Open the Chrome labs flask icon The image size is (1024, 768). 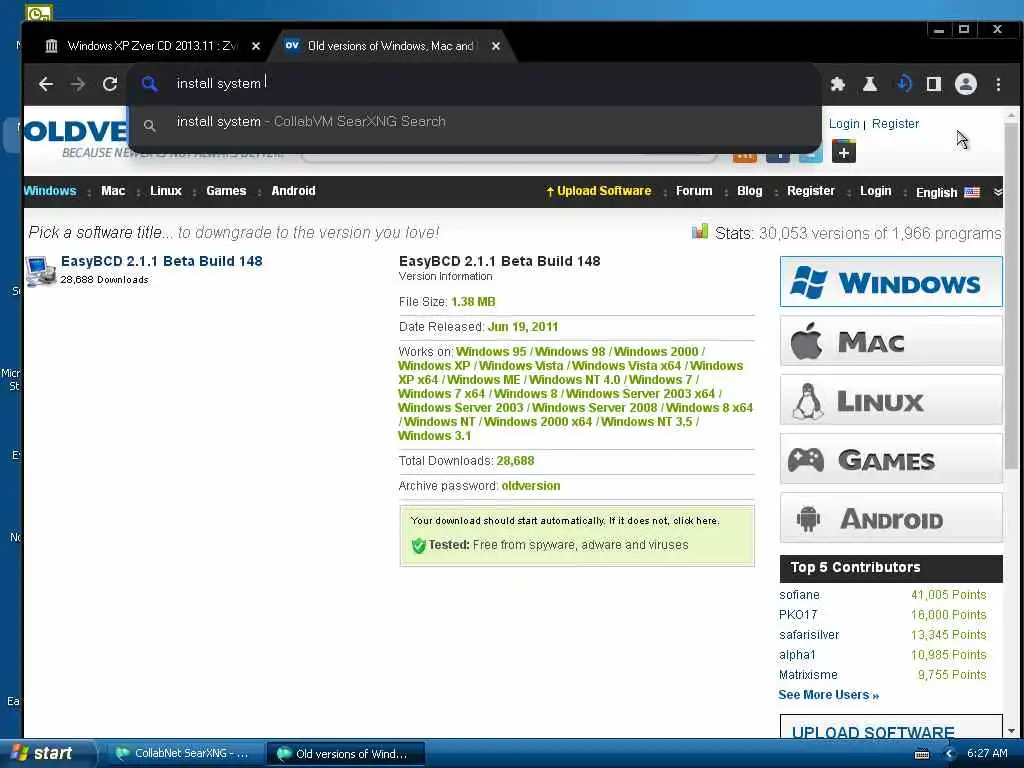tap(870, 84)
